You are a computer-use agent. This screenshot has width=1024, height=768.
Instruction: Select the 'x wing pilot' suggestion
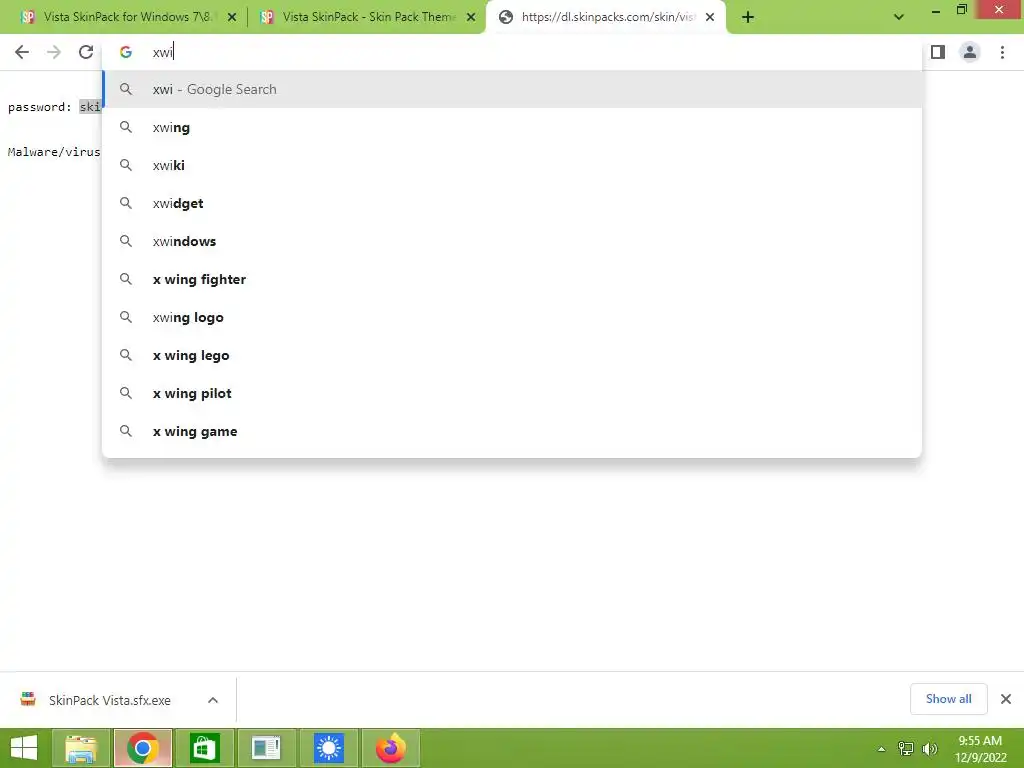512,393
